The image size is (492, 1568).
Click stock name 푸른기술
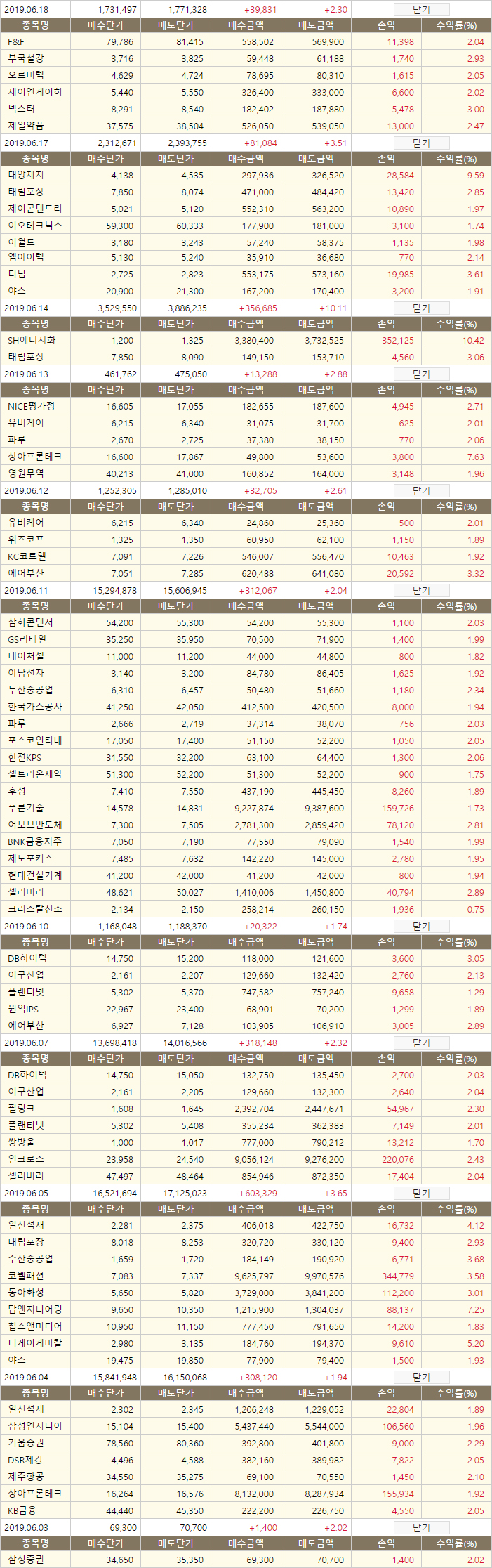(x=26, y=809)
